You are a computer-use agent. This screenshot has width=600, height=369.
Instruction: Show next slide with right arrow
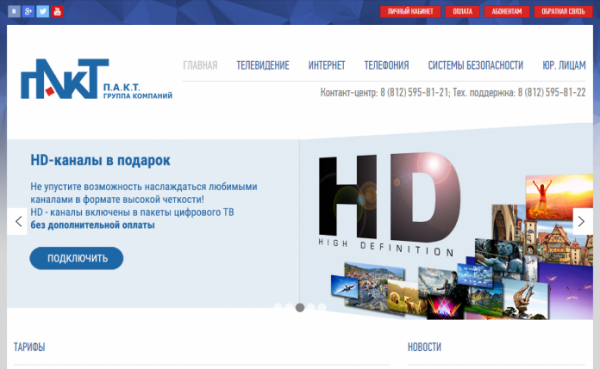[x=582, y=221]
